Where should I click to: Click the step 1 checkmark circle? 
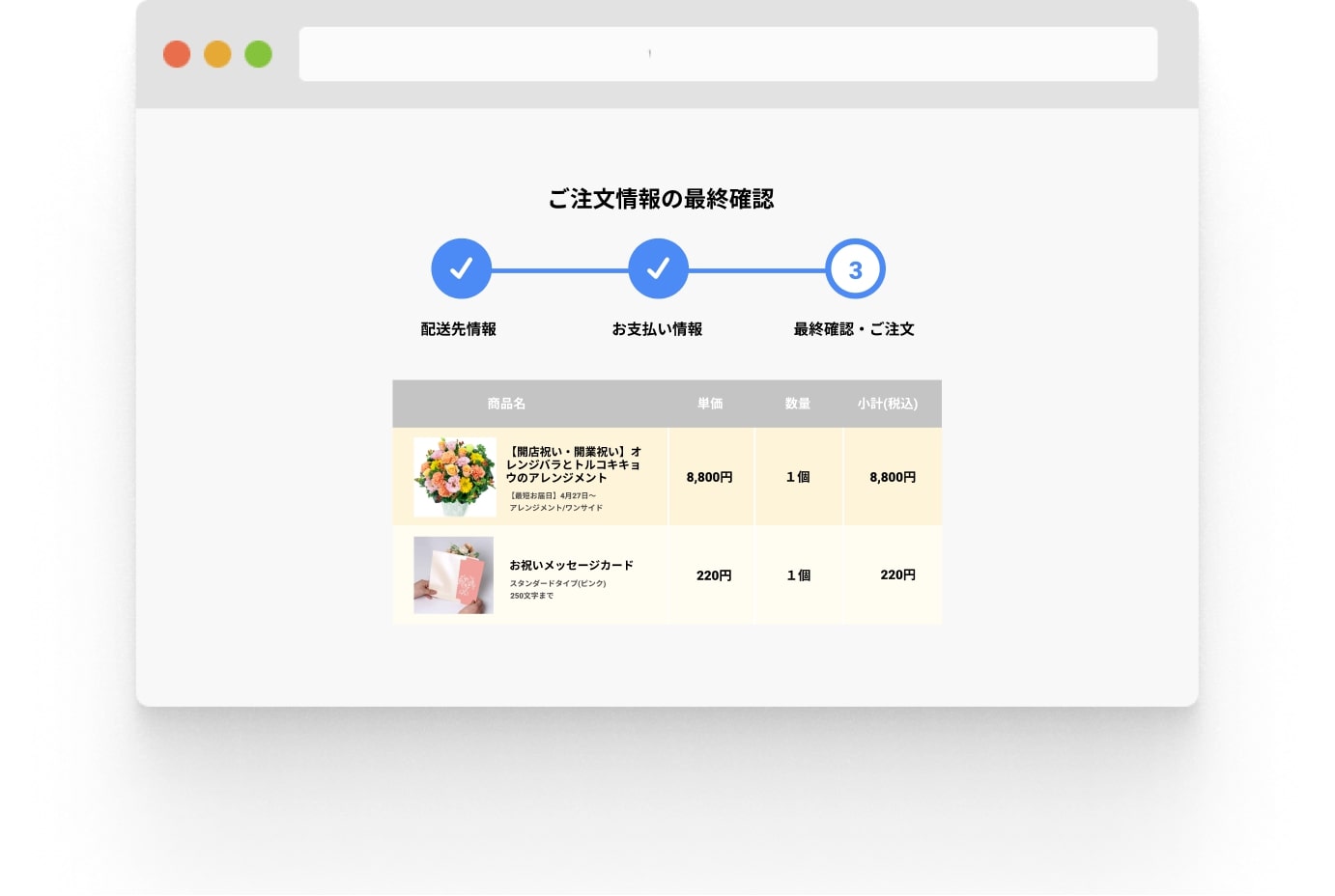461,268
